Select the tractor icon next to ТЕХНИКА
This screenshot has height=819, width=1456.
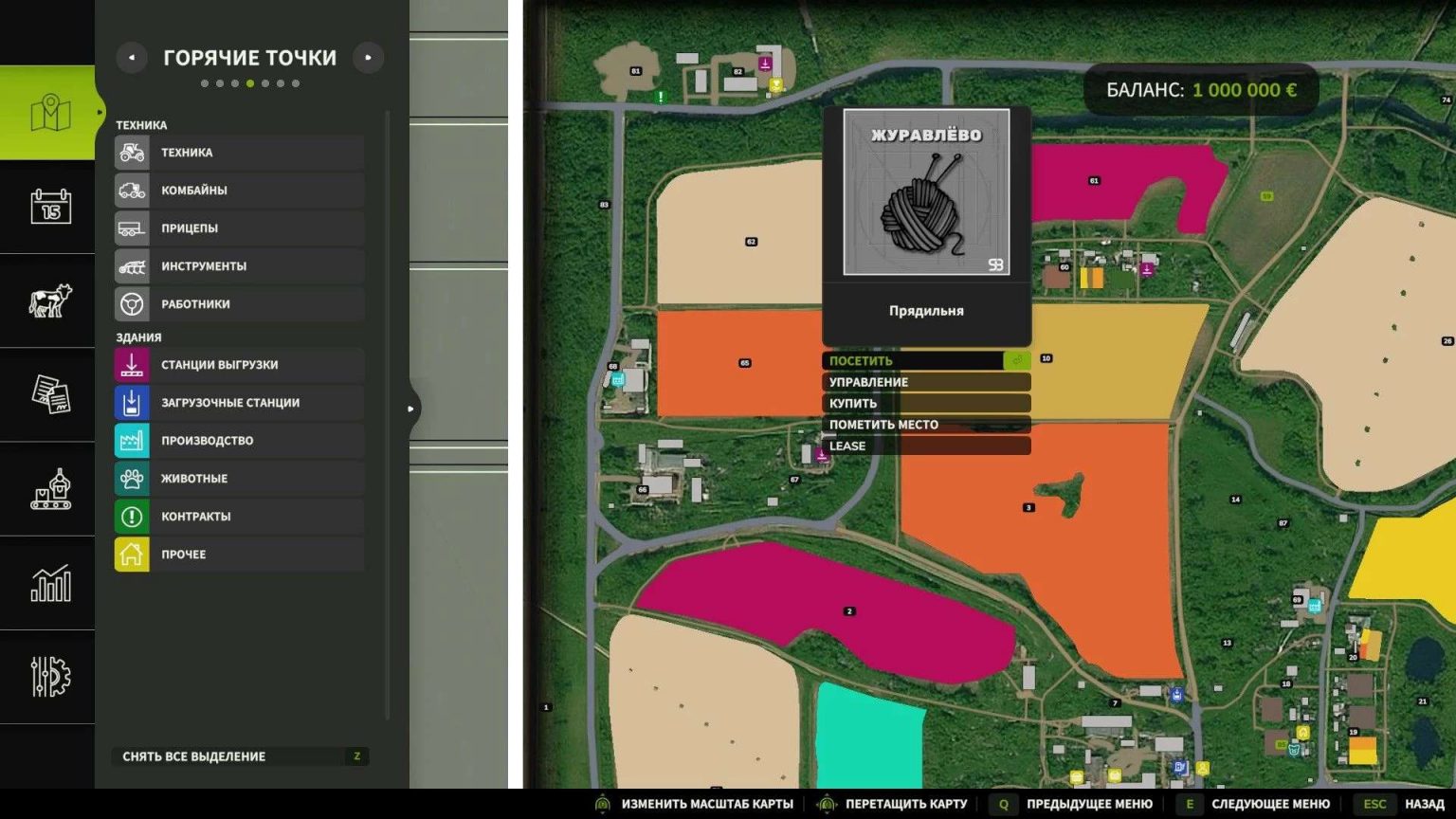click(132, 153)
